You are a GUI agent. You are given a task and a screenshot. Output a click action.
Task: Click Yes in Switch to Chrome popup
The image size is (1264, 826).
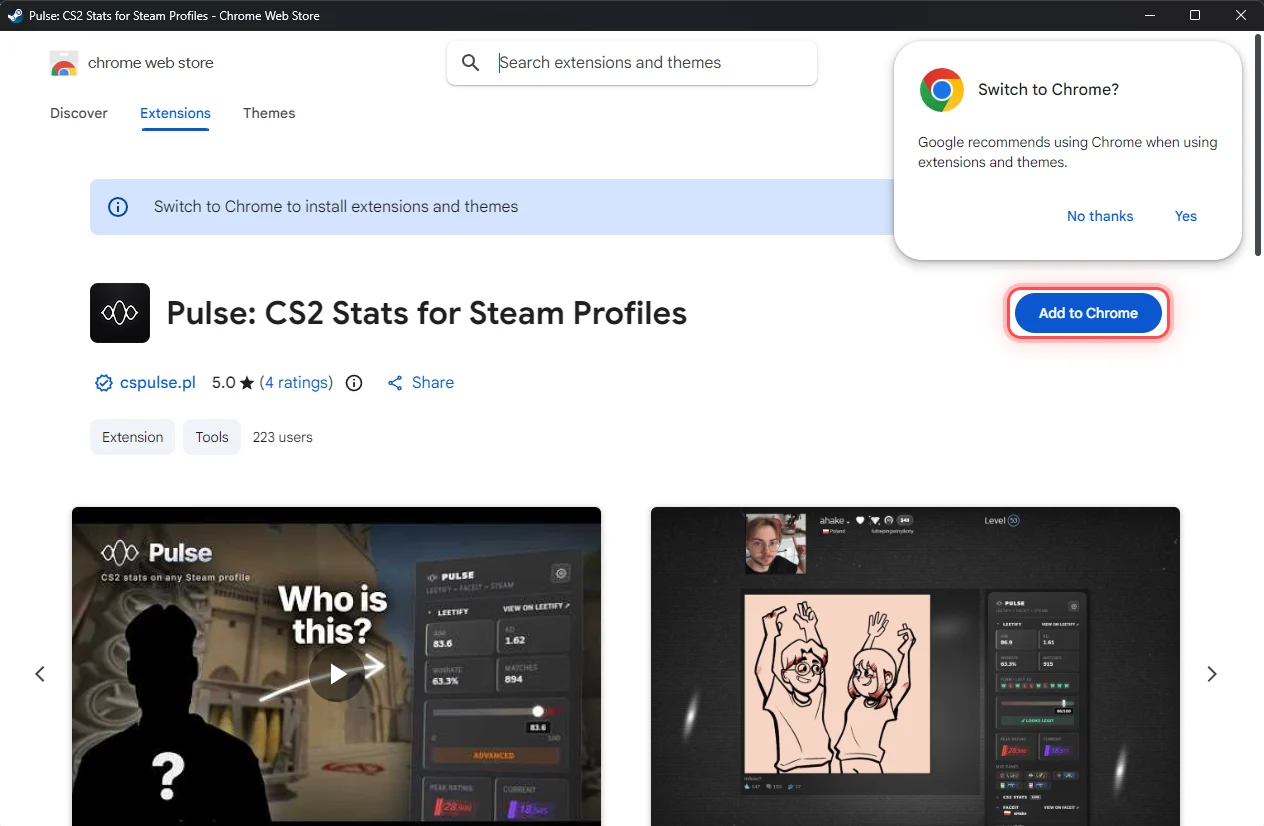pos(1186,216)
